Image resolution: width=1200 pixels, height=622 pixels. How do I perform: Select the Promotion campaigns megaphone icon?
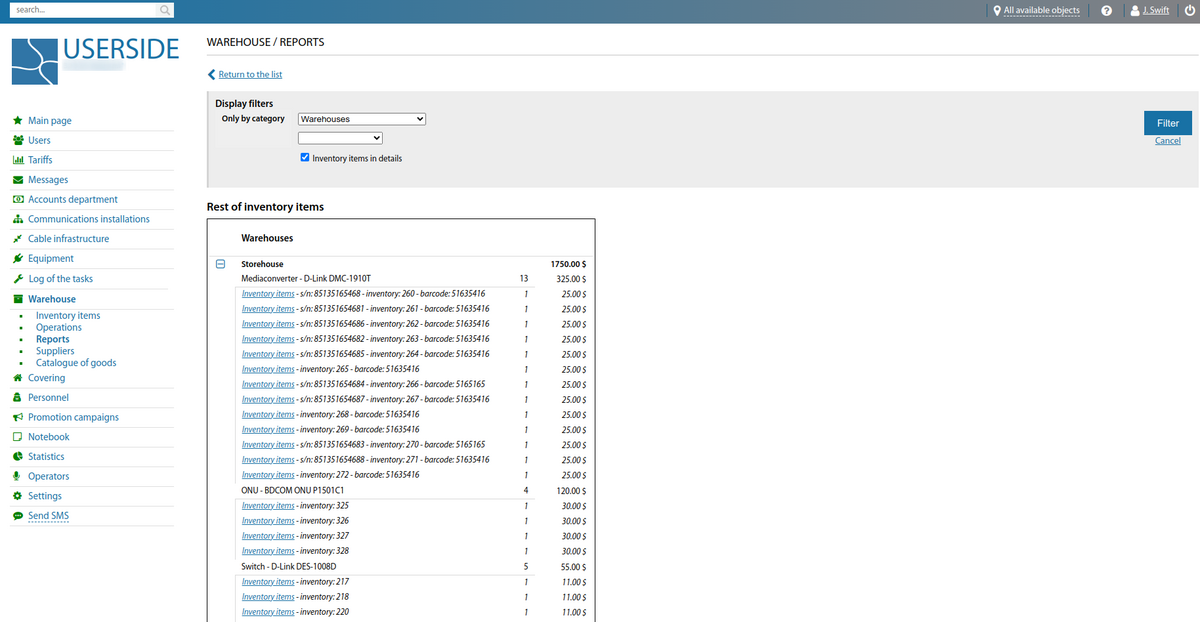[x=18, y=416]
